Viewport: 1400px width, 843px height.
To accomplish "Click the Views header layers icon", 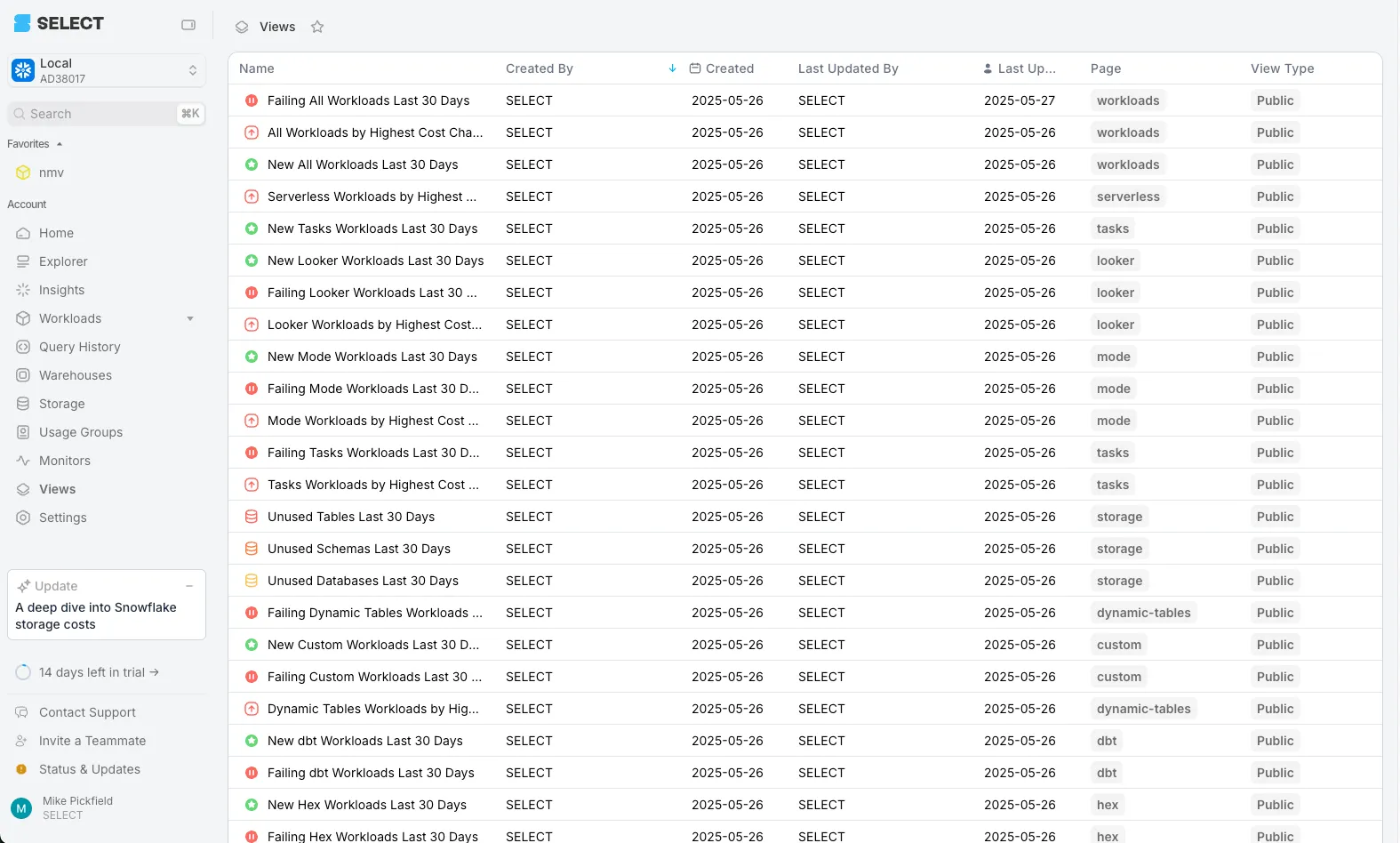I will pyautogui.click(x=242, y=27).
